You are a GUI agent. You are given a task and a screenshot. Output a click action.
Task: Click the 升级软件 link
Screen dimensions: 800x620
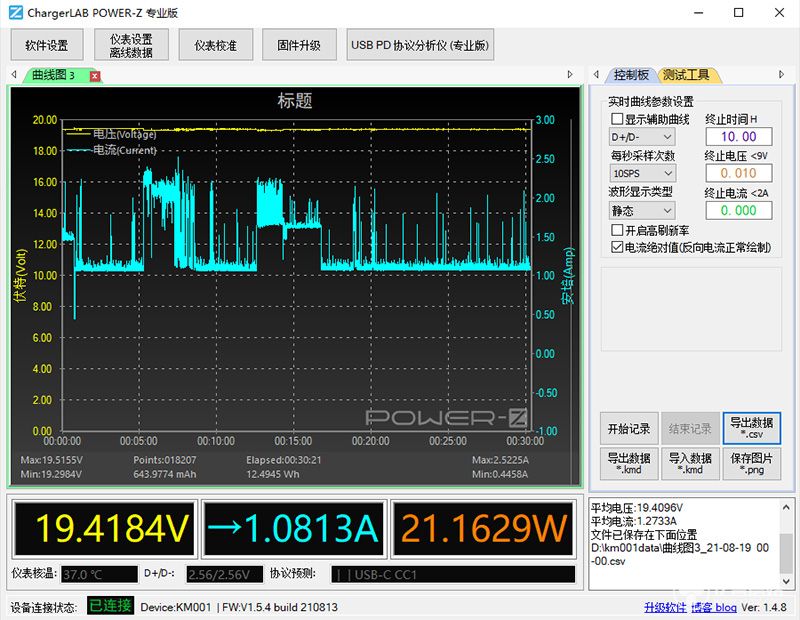665,607
